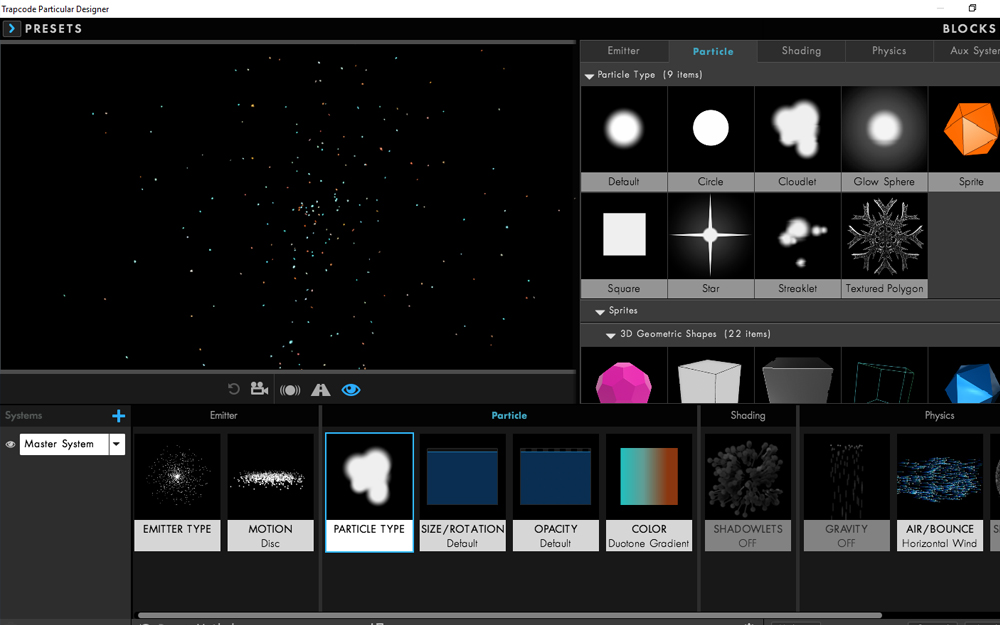This screenshot has width=1000, height=625.
Task: Collapse the Sprites section
Action: 599,312
